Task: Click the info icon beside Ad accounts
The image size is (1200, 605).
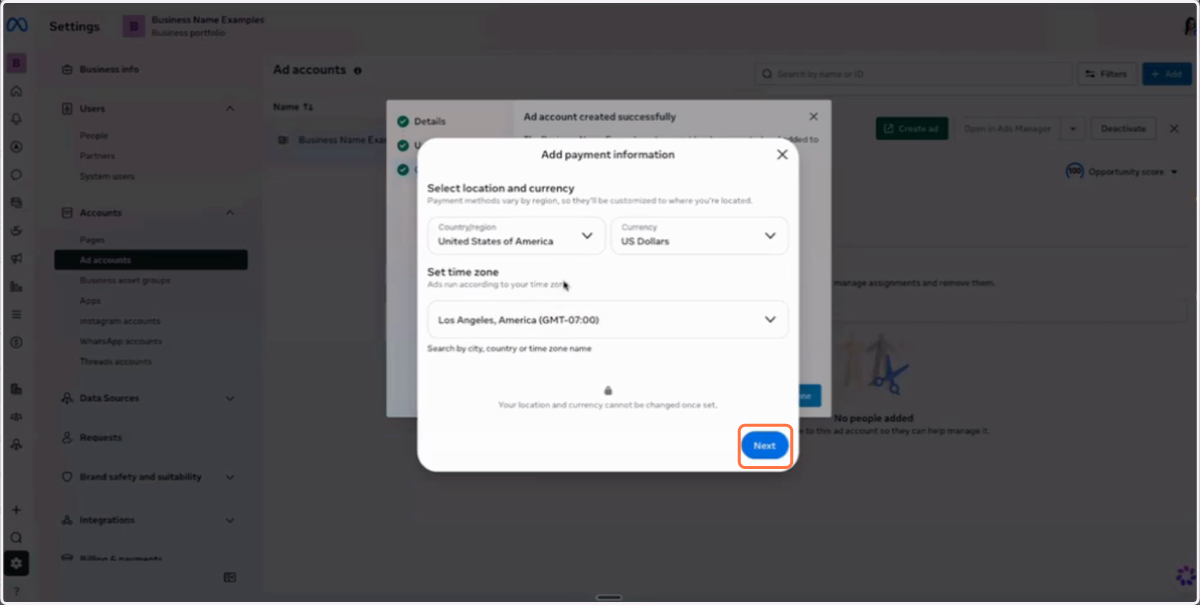Action: 358,71
